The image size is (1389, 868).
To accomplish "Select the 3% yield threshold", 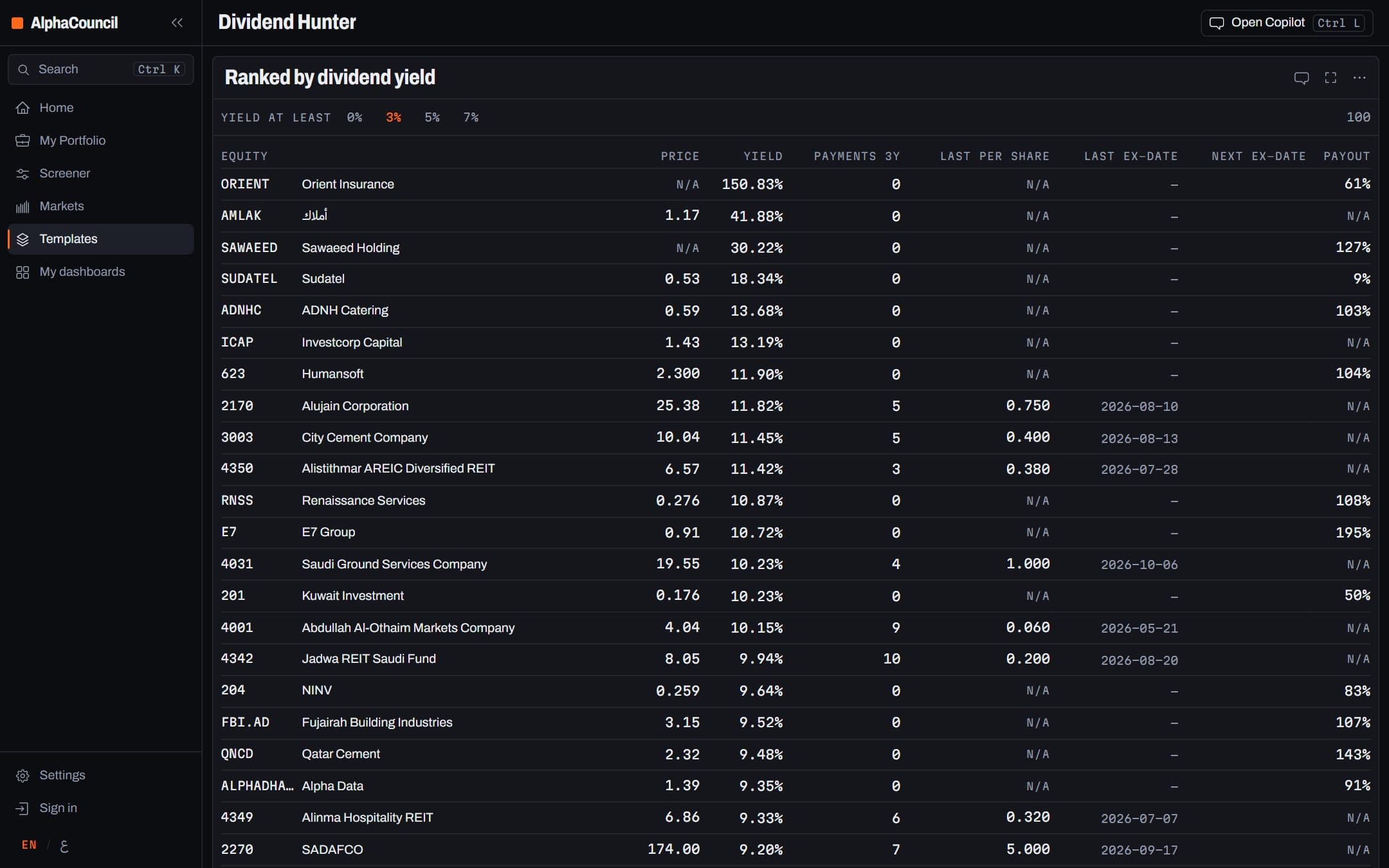I will pyautogui.click(x=394, y=117).
